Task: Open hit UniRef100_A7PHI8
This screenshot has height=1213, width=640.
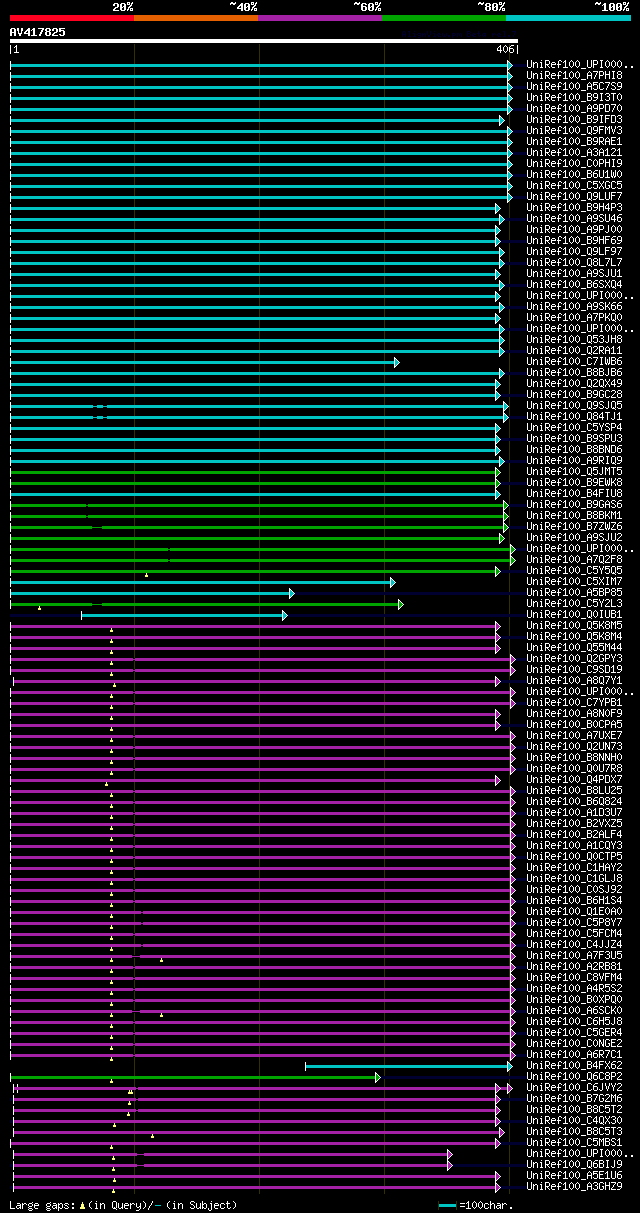Action: (575, 75)
